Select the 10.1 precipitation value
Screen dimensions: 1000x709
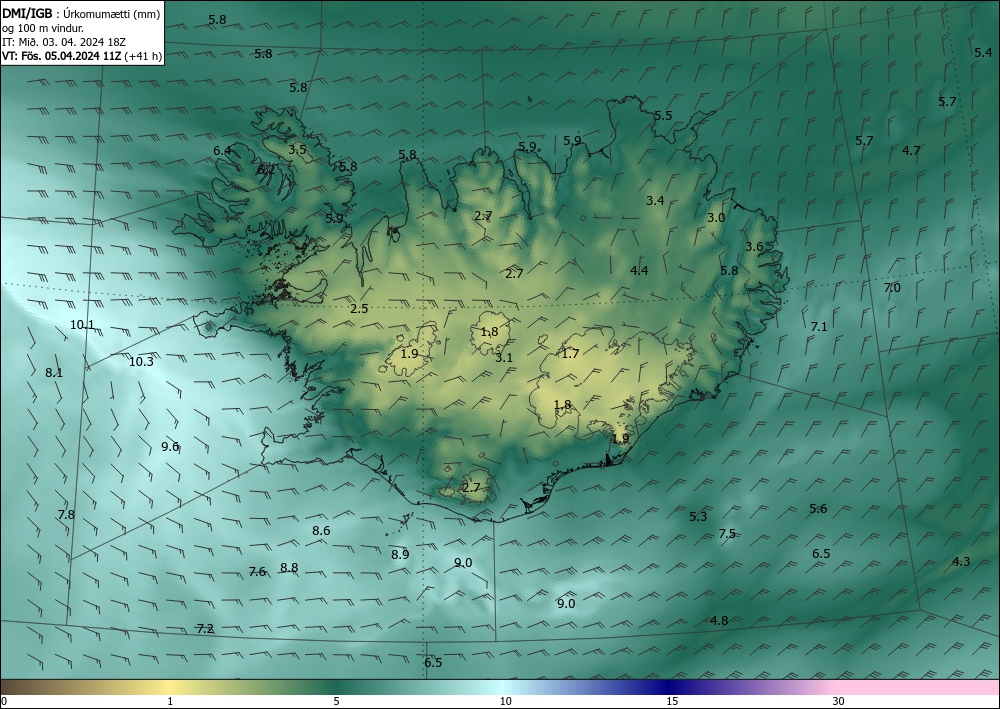pos(82,325)
